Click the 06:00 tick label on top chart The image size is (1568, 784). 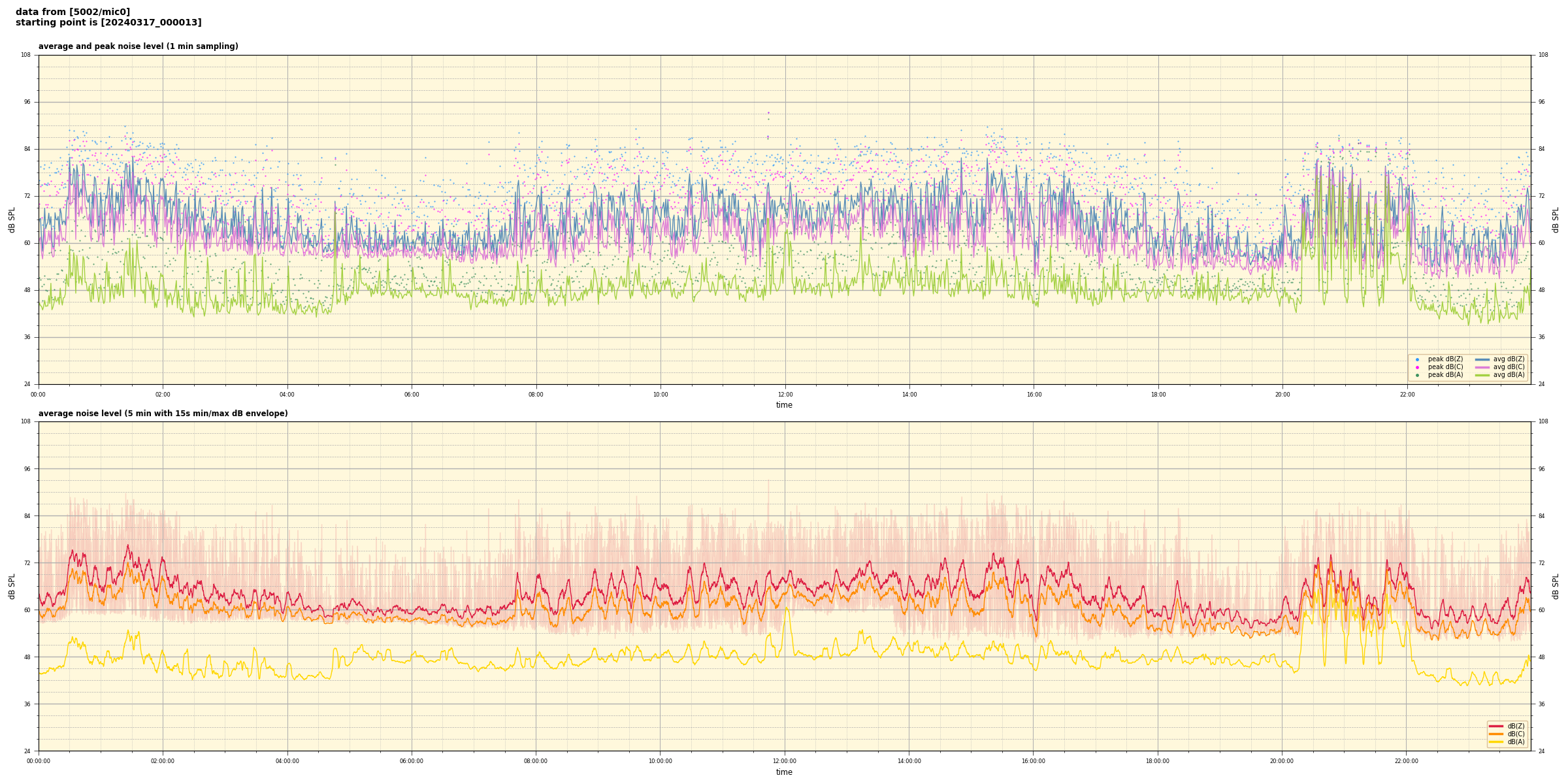[x=412, y=395]
